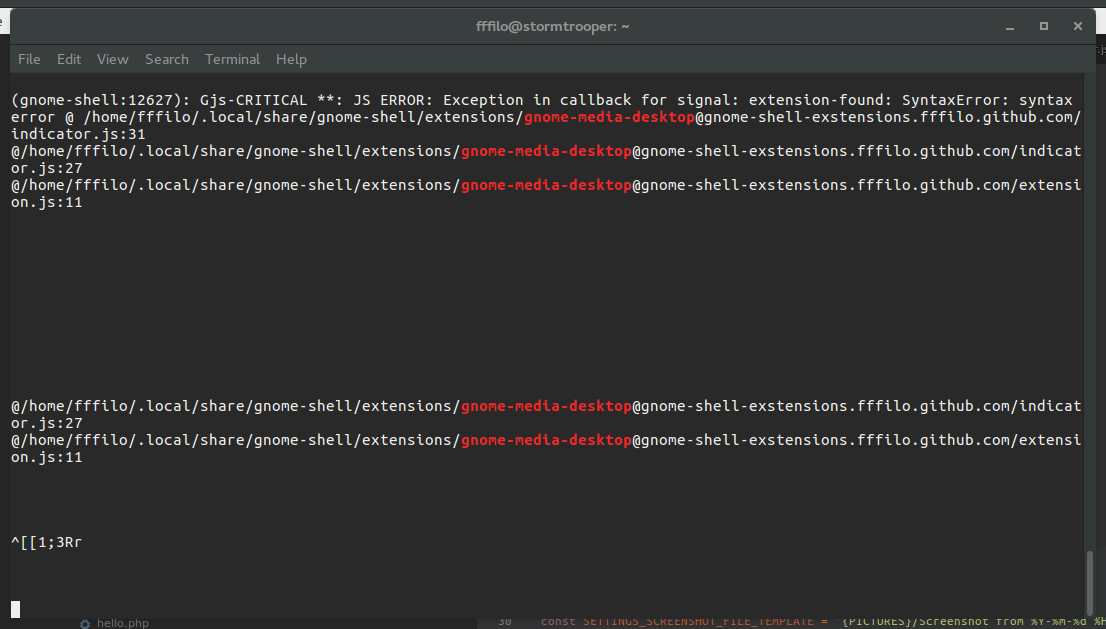Screen dimensions: 1106x629
Task: Click the text 'indicator.js:31'
Action: (78, 134)
